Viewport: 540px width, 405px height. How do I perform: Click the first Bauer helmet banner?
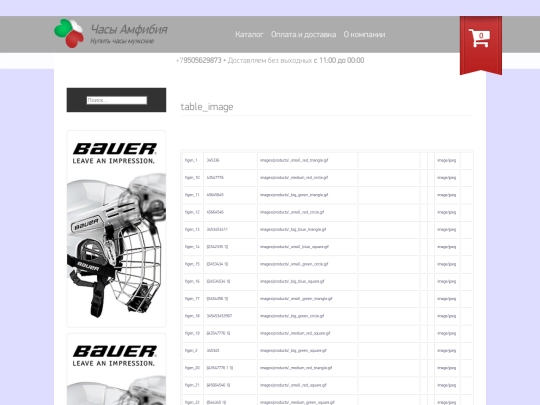coord(116,229)
